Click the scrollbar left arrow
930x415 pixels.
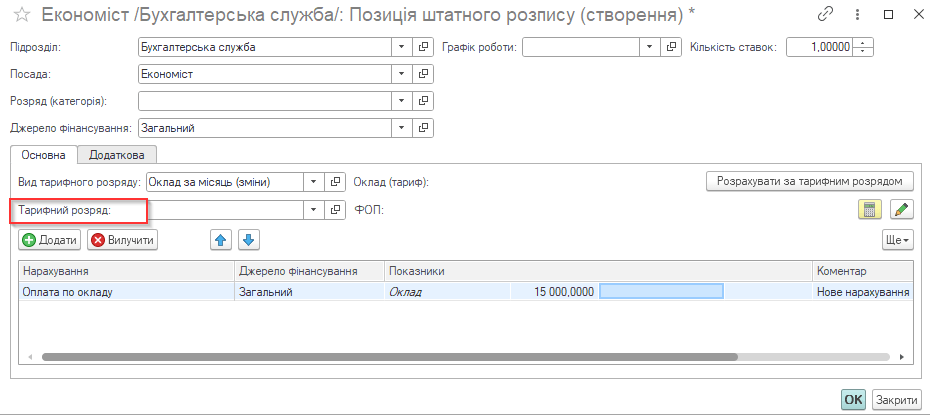29,357
